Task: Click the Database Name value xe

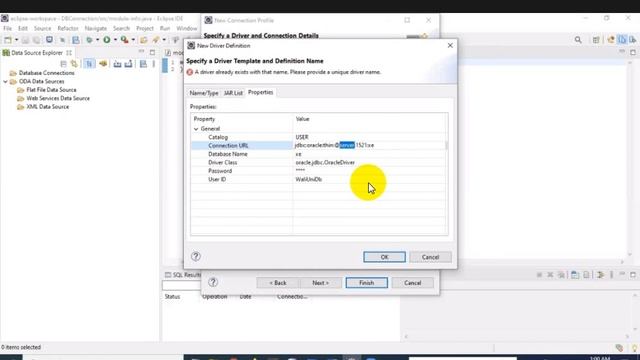Action: (298, 154)
